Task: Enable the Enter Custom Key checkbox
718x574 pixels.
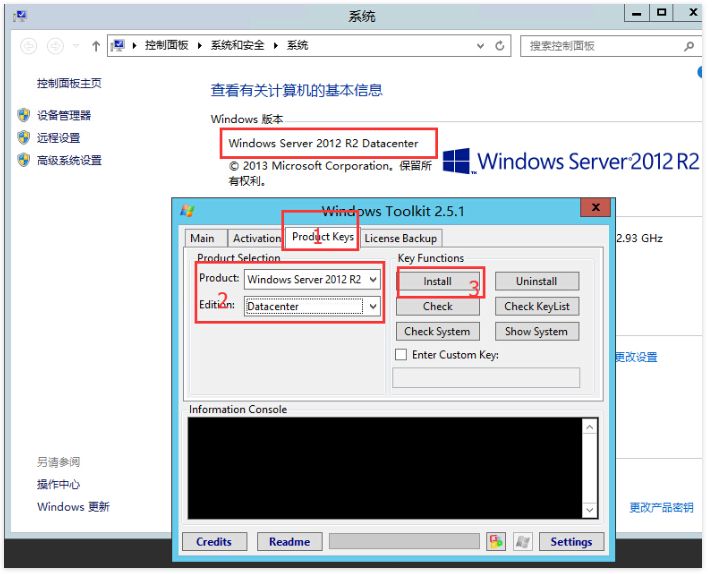Action: 401,355
